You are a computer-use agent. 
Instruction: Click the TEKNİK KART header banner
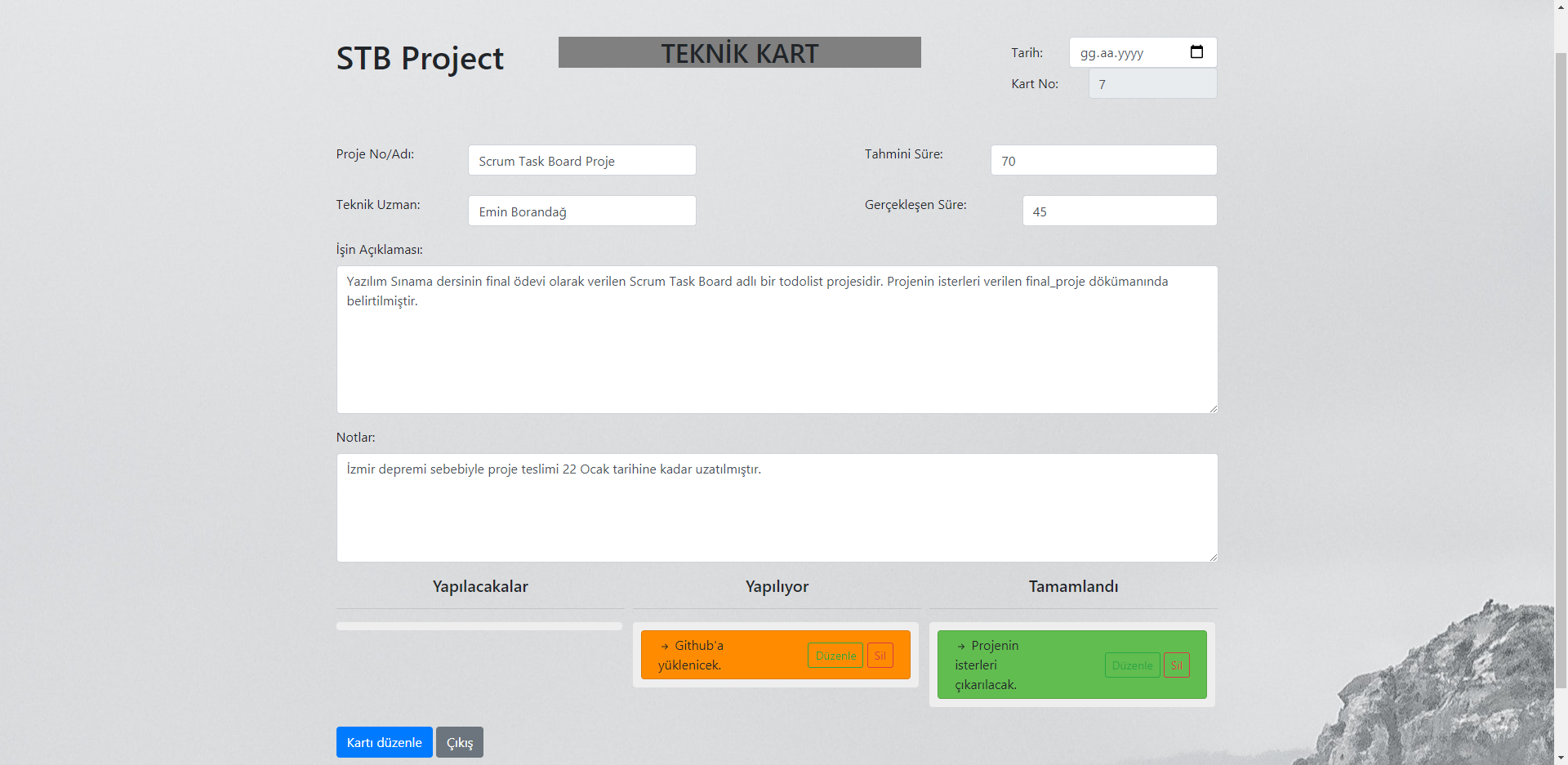[x=739, y=52]
